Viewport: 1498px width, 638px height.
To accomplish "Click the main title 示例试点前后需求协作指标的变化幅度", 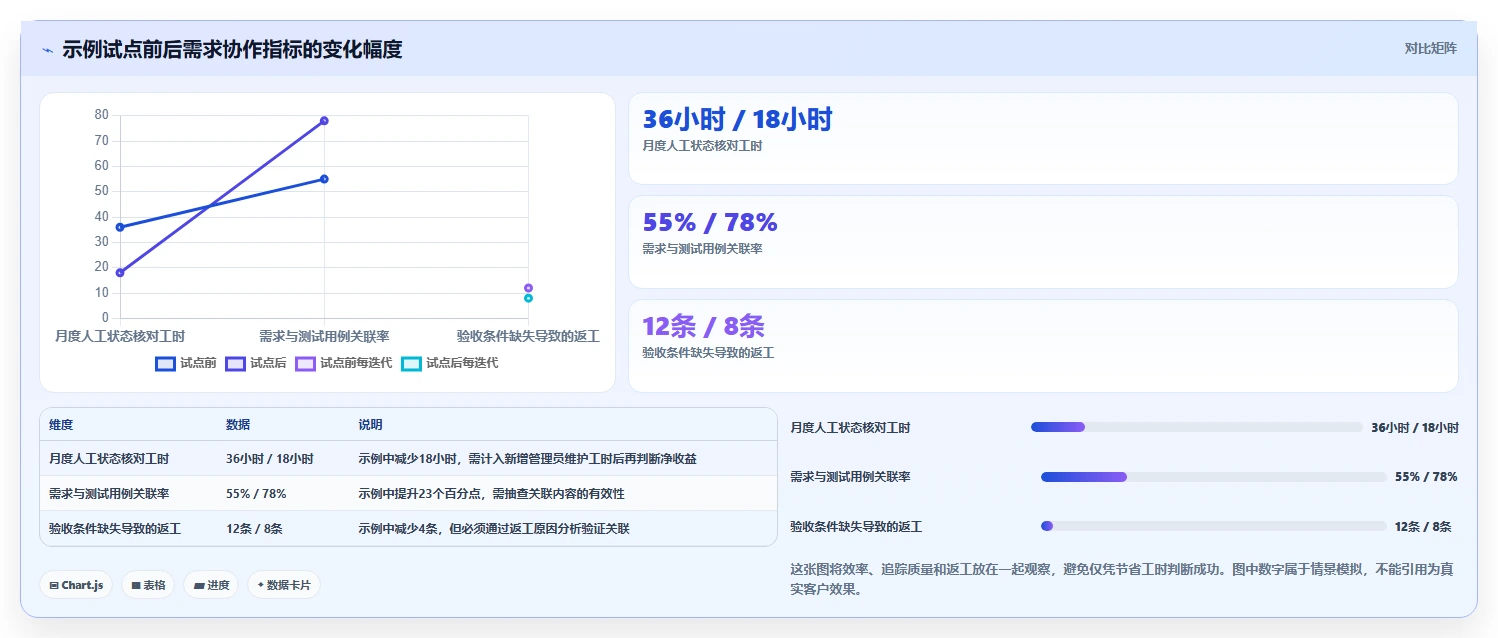I will 232,49.
